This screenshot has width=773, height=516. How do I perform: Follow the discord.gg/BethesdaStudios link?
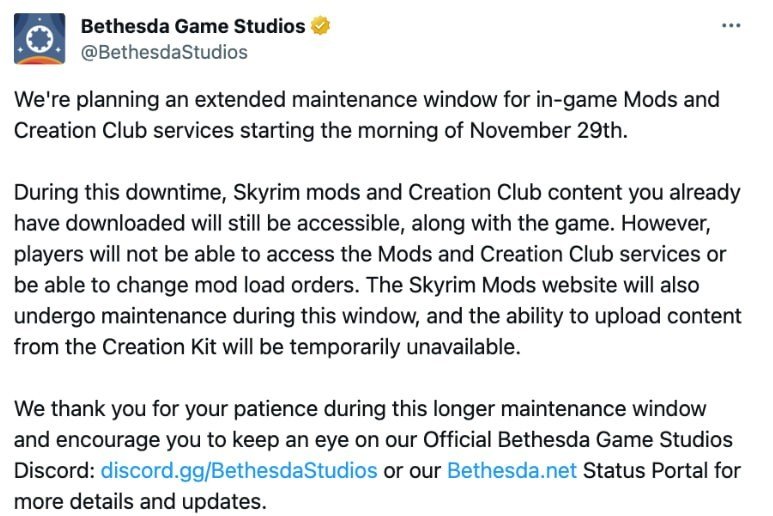coord(239,470)
